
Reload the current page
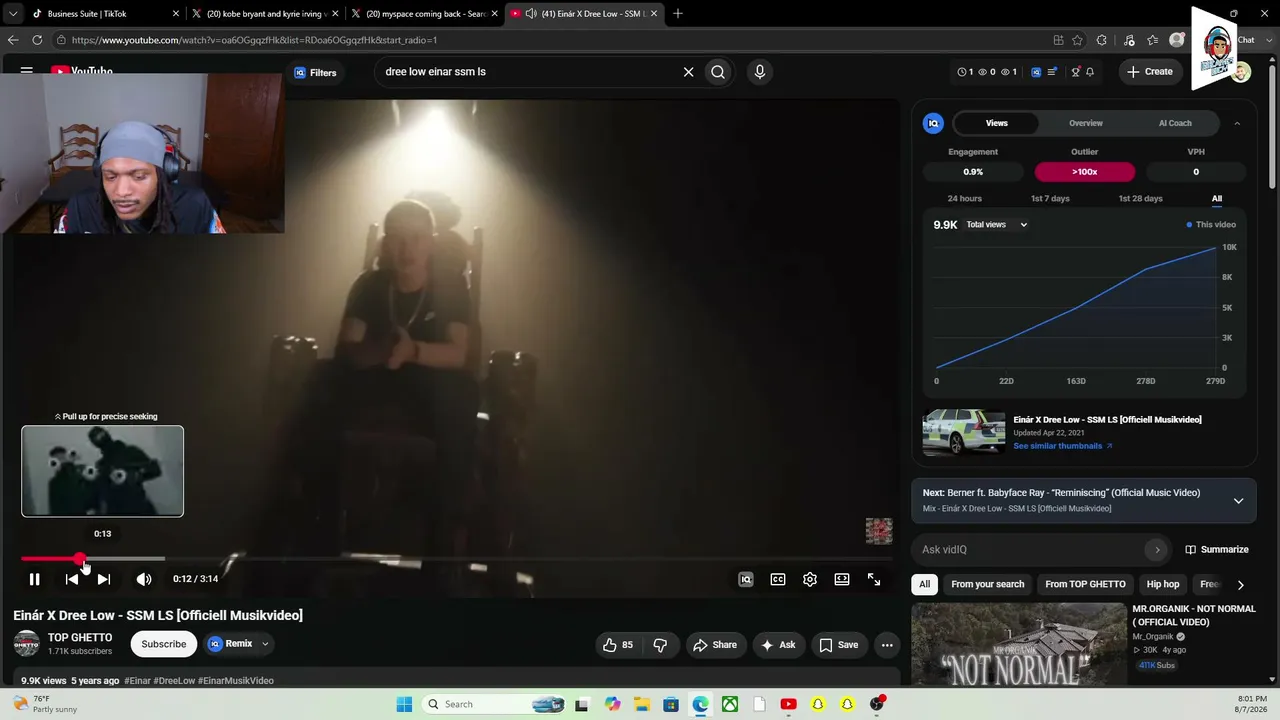click(x=37, y=40)
